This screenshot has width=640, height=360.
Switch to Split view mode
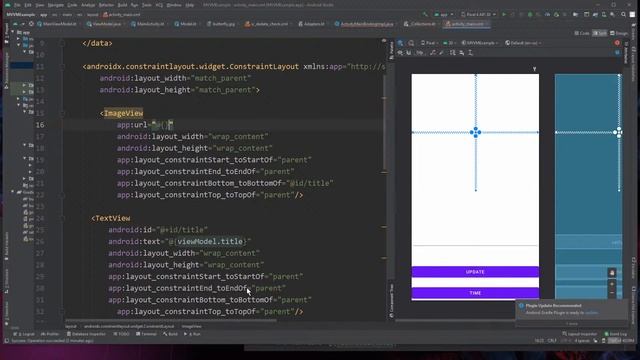600,33
